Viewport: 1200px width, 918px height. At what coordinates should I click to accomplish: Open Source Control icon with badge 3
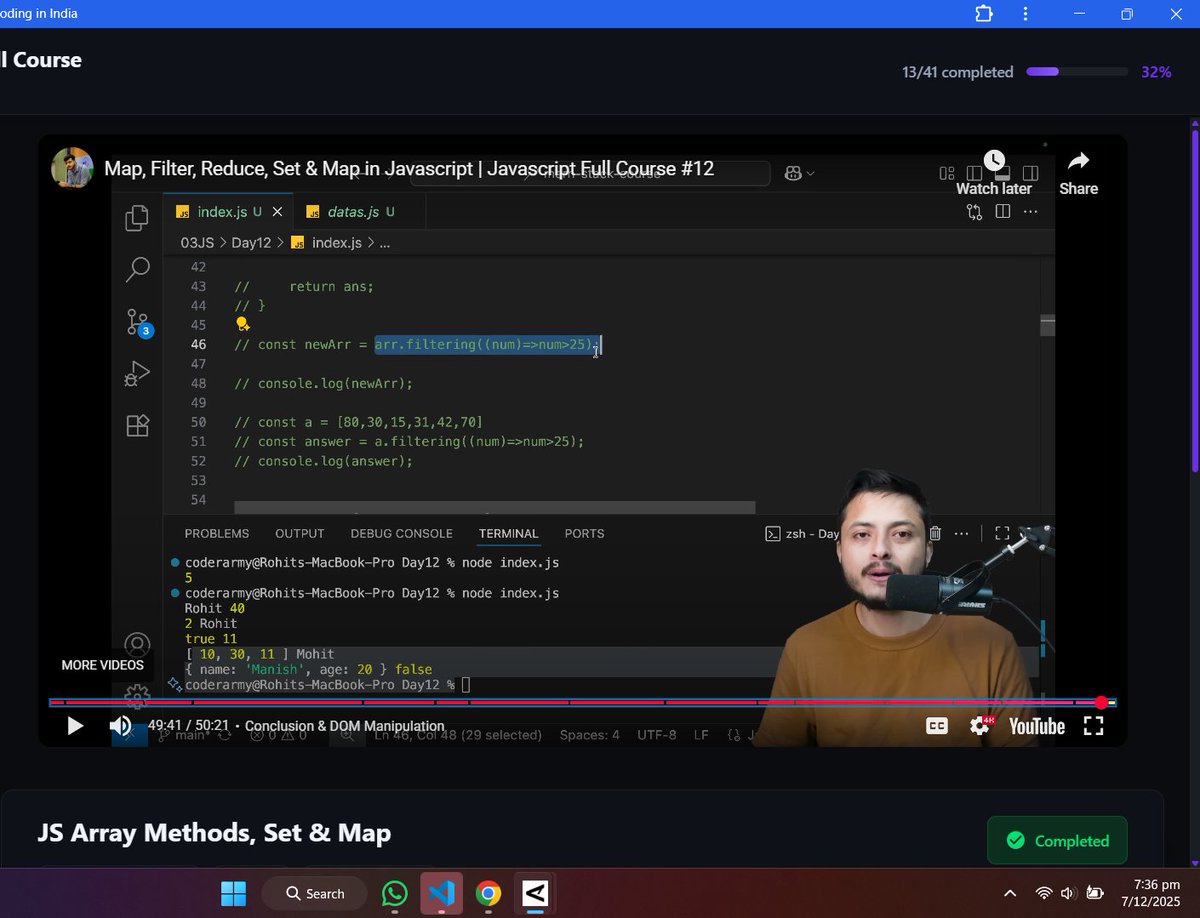(x=138, y=322)
